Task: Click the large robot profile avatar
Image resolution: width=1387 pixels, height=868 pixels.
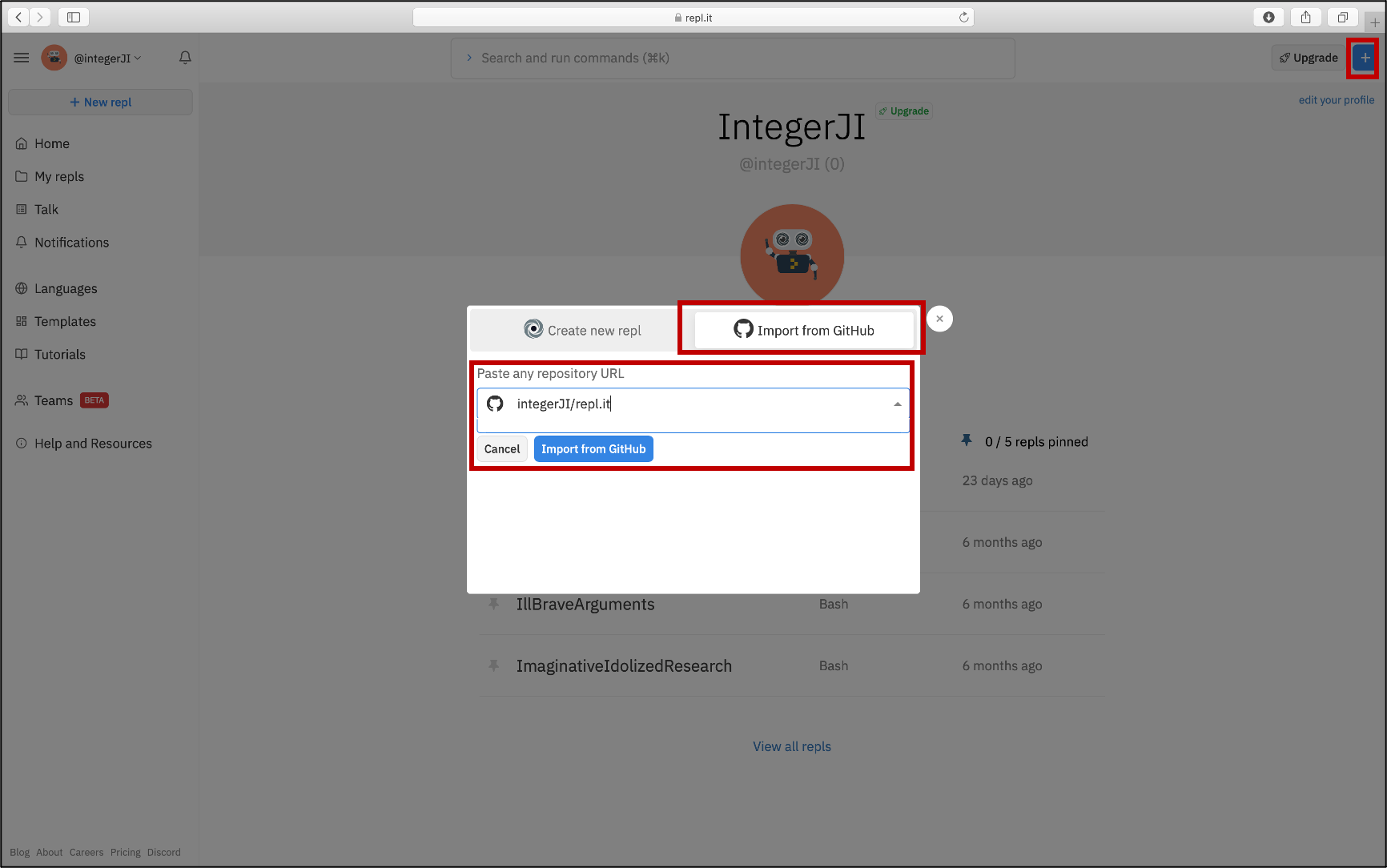Action: tap(792, 255)
